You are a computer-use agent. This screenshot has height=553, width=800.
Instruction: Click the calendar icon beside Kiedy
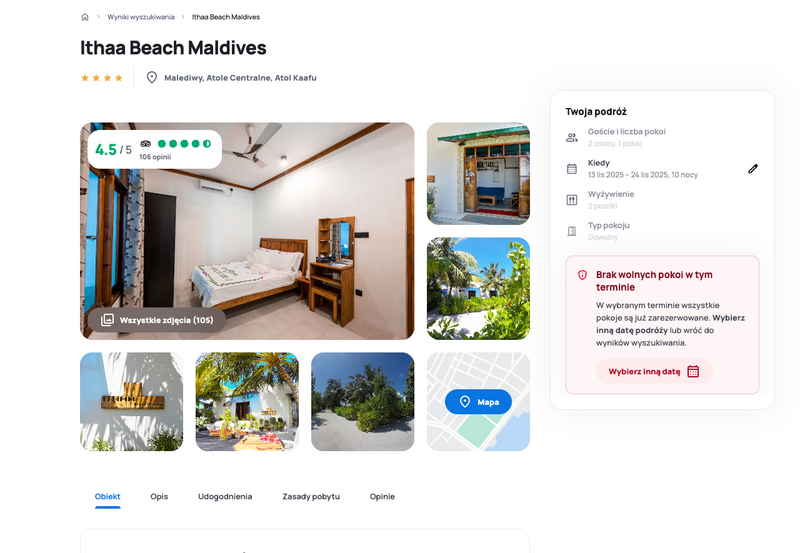pyautogui.click(x=572, y=169)
